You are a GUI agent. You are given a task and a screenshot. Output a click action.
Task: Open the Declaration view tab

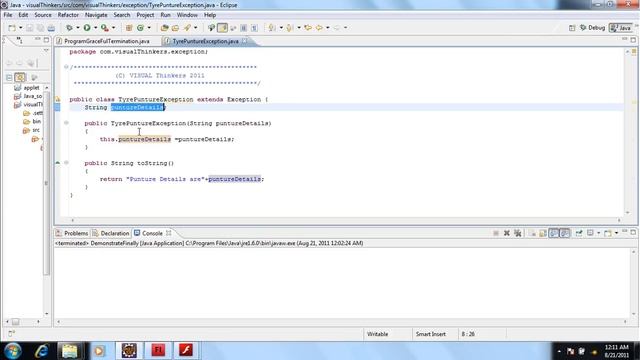pos(111,233)
